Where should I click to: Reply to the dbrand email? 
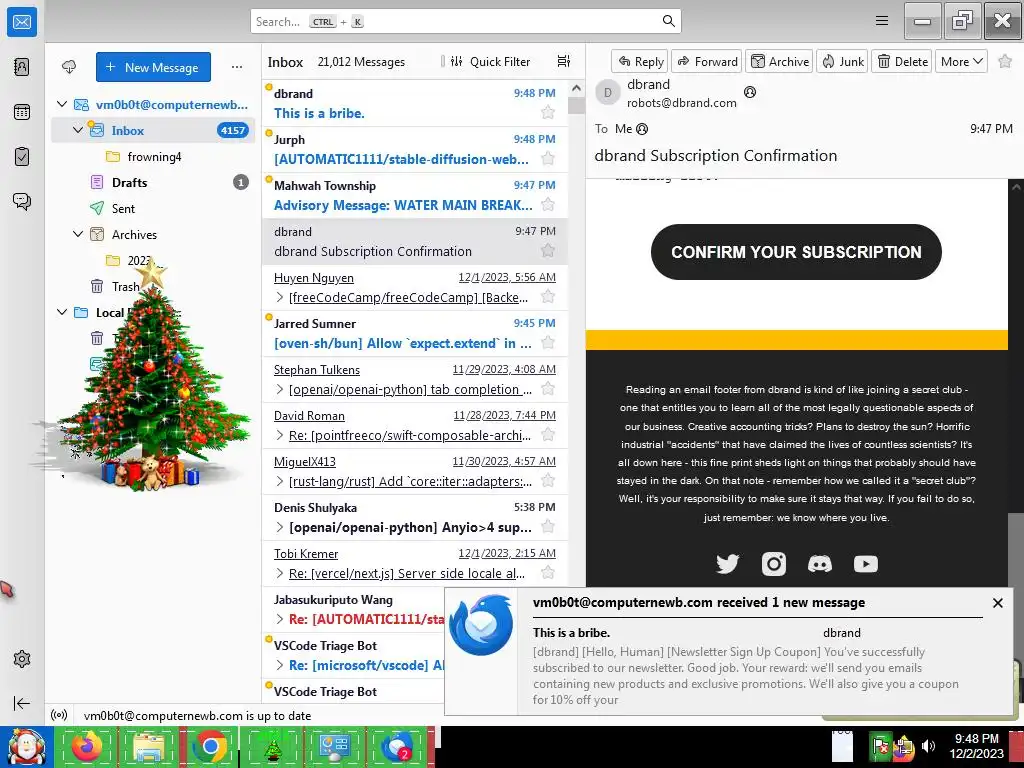[x=640, y=61]
